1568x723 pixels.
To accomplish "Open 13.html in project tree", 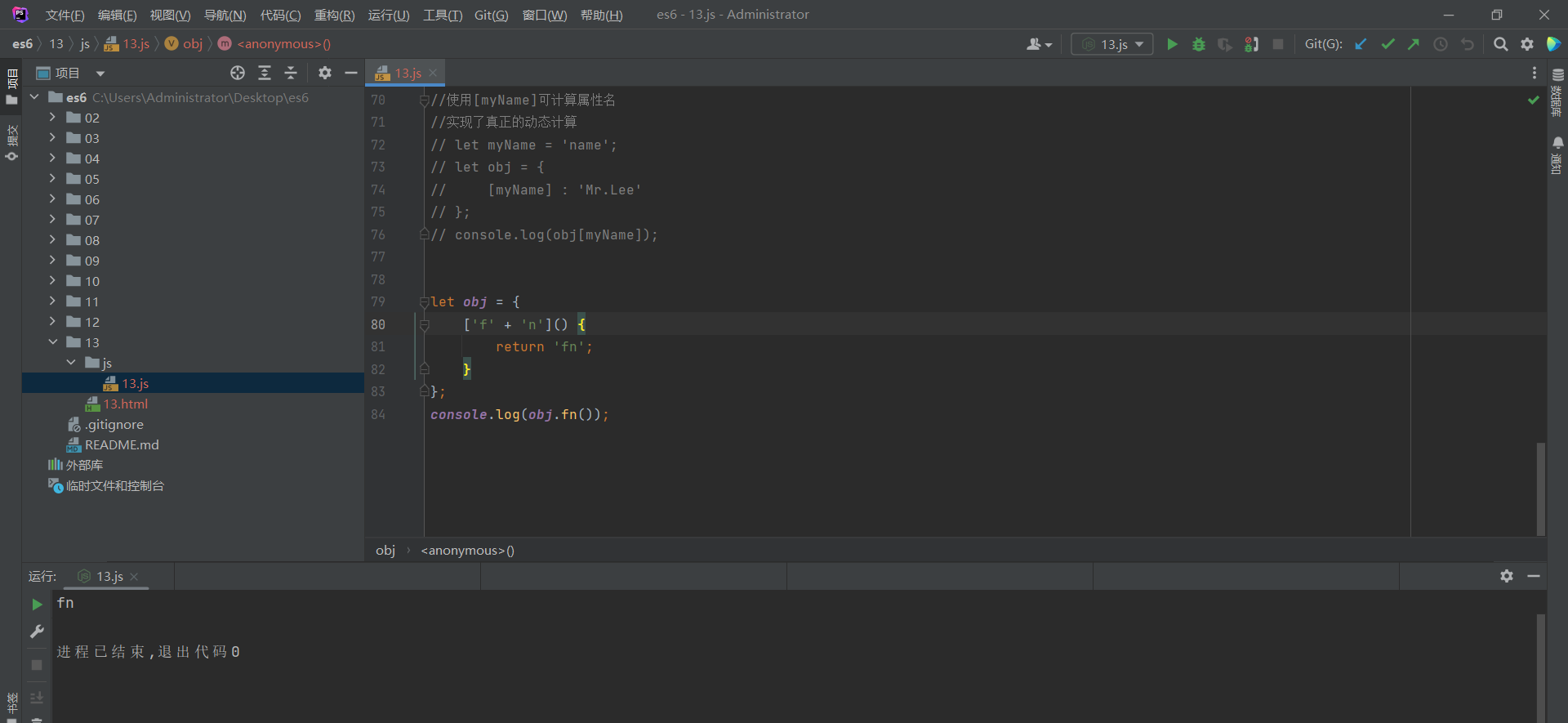I will 125,404.
